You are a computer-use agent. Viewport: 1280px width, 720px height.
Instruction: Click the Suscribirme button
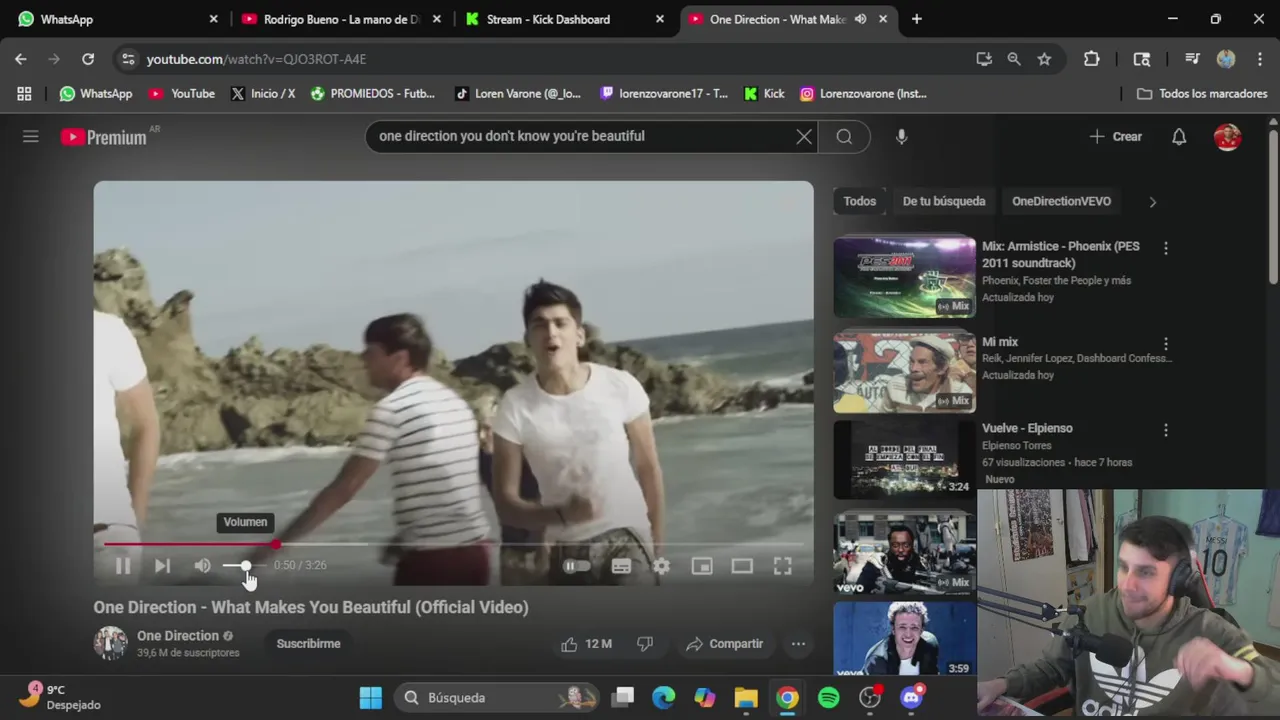[x=308, y=644]
